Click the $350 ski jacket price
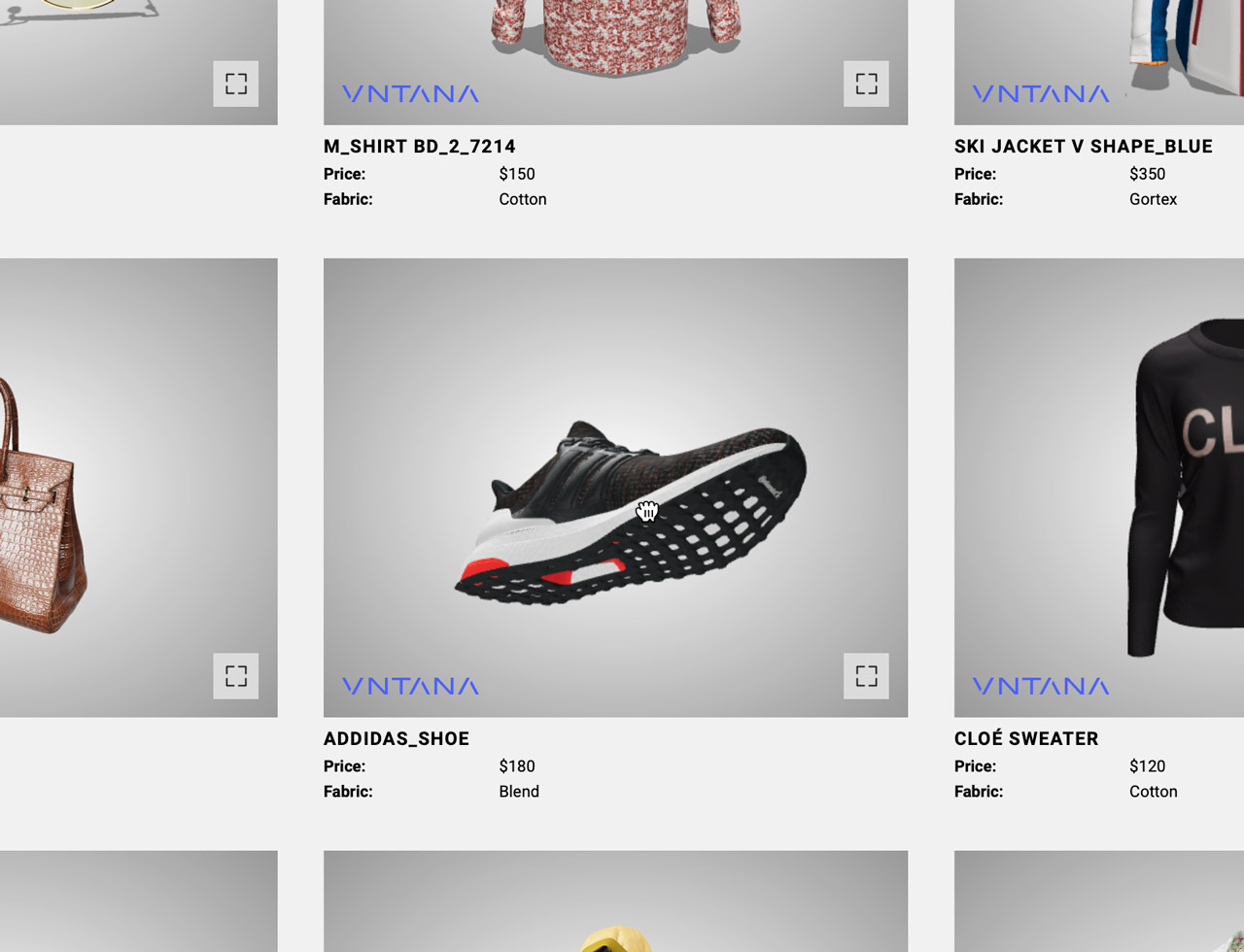1244x952 pixels. (x=1148, y=174)
